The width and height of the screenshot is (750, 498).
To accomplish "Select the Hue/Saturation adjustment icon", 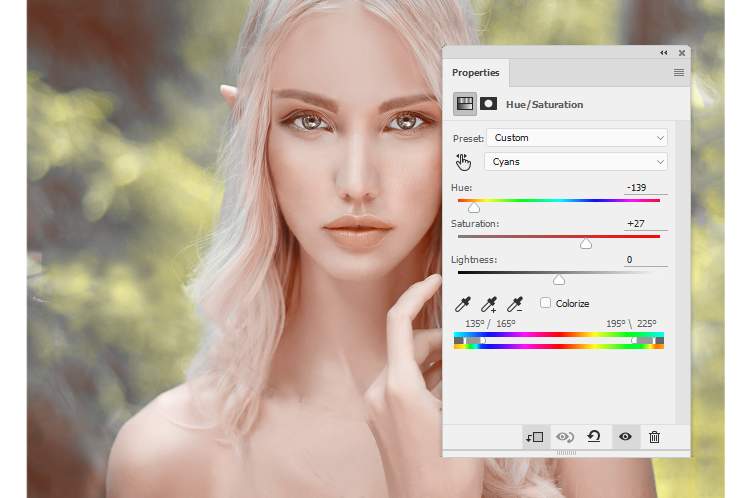I will 465,104.
